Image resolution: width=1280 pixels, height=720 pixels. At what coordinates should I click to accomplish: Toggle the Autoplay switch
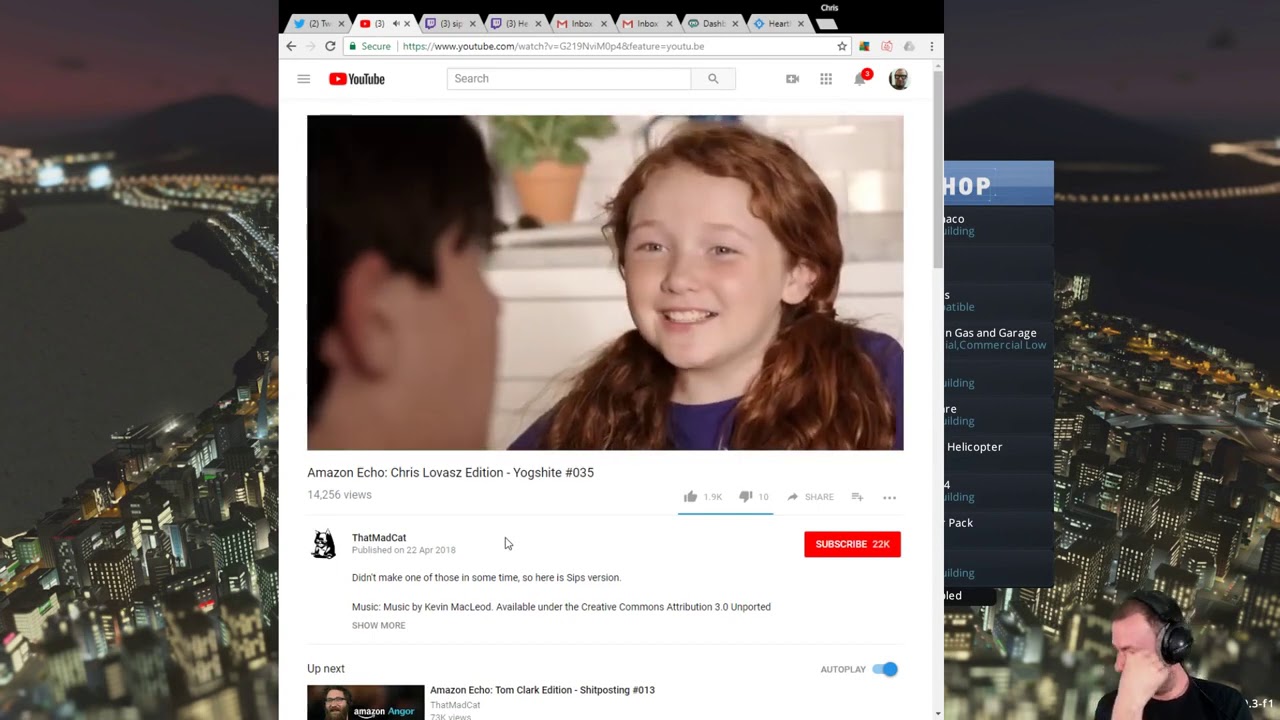(x=885, y=669)
